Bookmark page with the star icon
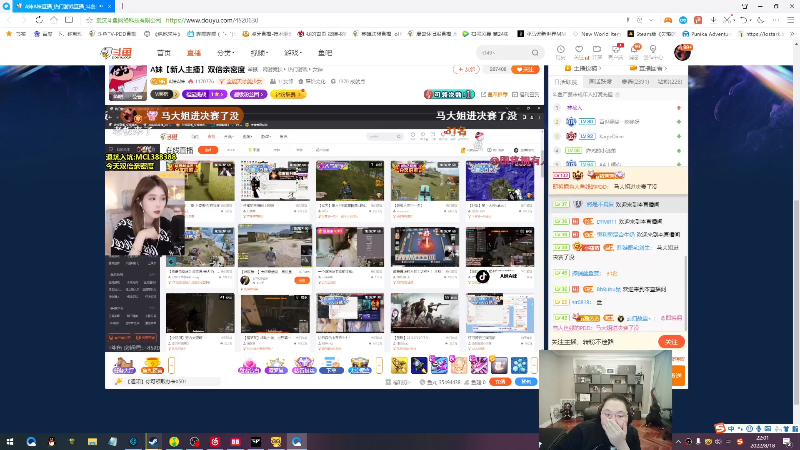Viewport: 800px width, 450px height. [x=89, y=20]
